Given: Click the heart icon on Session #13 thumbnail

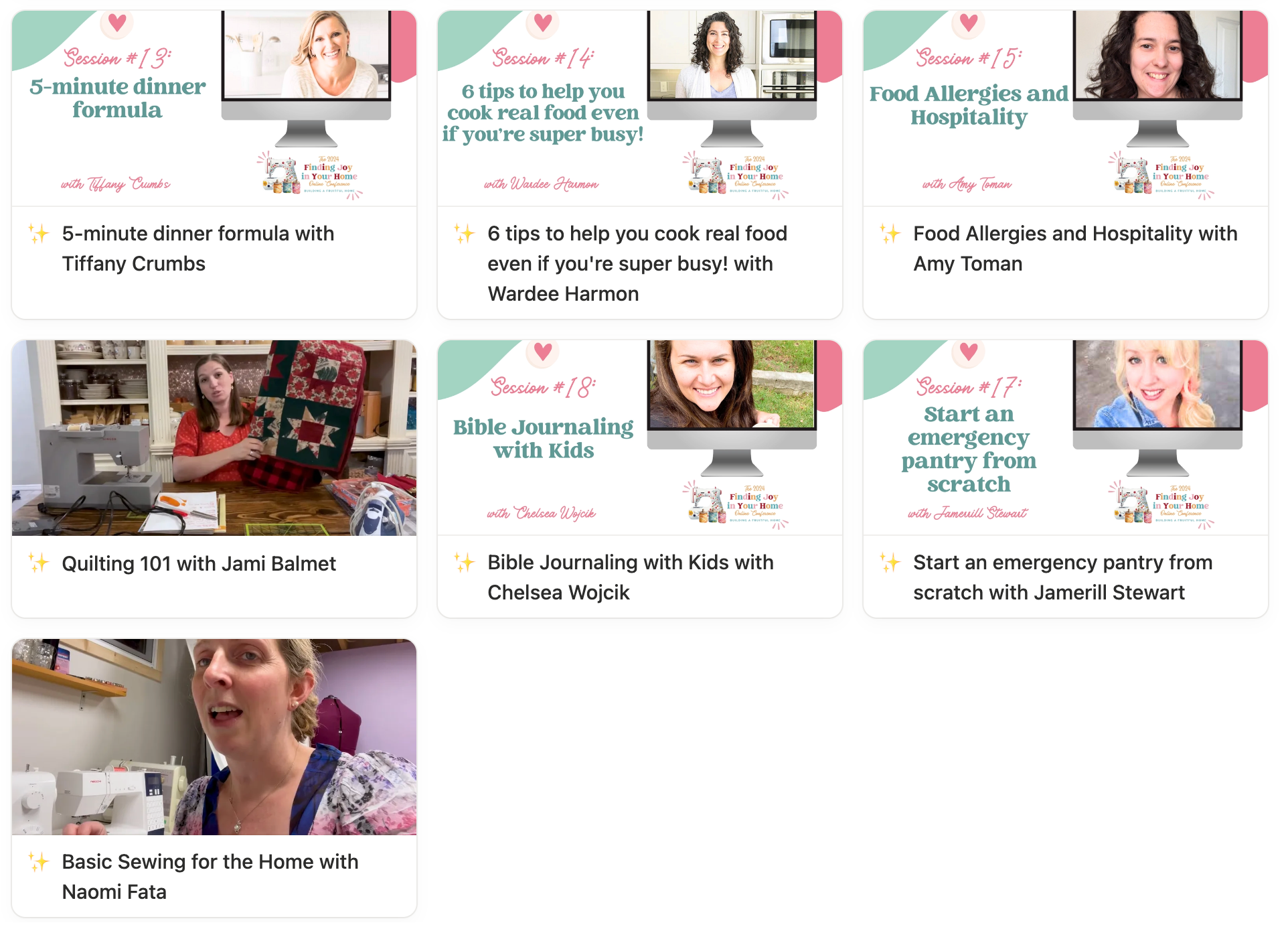Looking at the screenshot, I should coord(117,23).
